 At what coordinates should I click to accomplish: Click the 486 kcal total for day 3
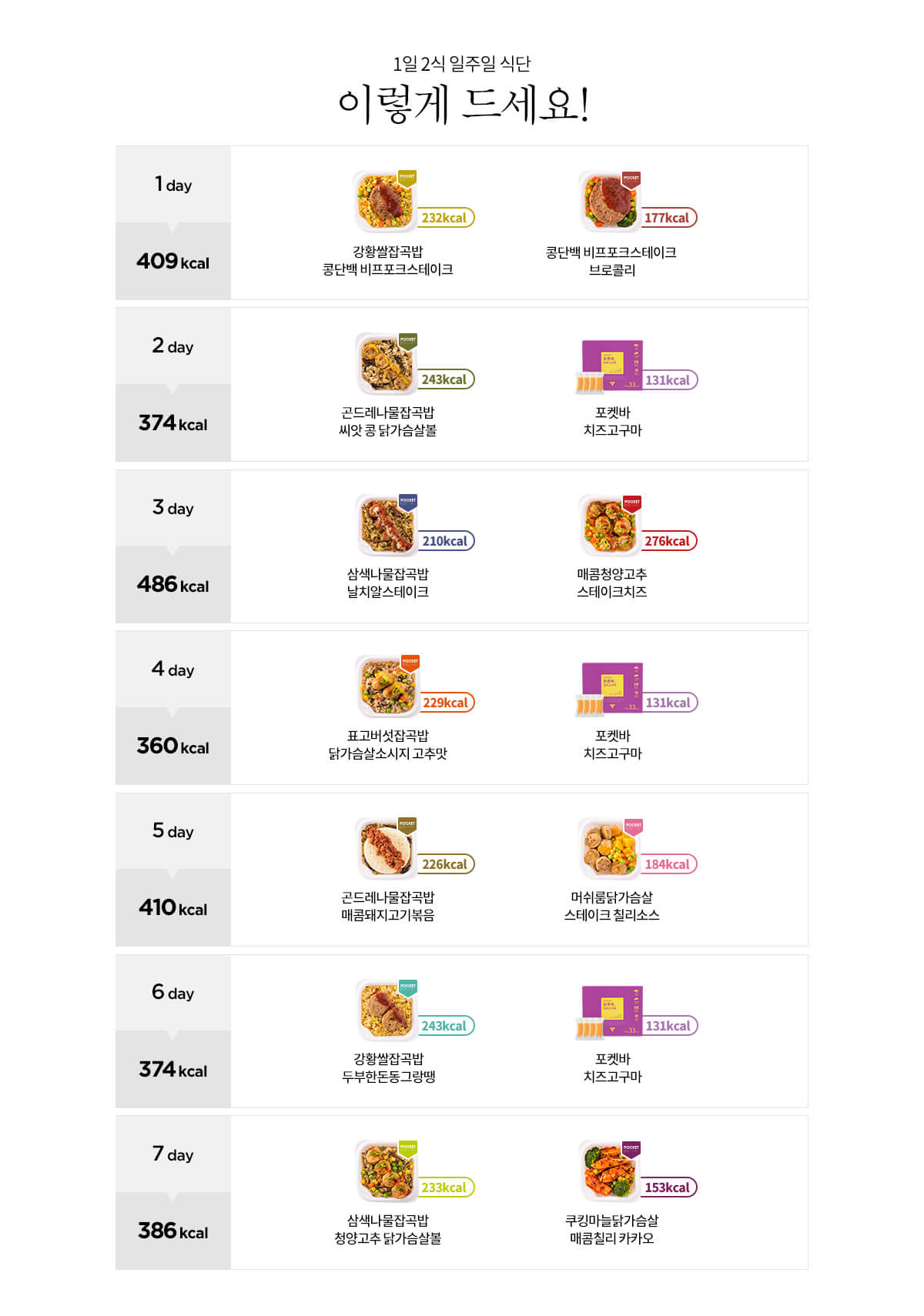pyautogui.click(x=173, y=585)
